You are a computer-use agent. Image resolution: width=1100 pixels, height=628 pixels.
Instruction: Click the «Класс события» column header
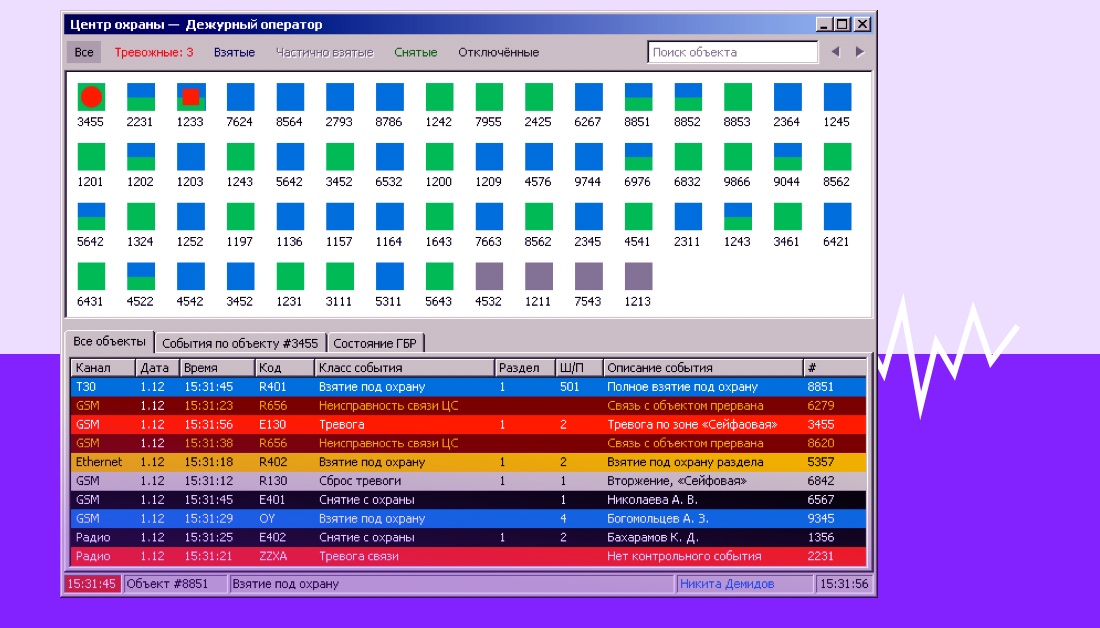[x=403, y=367]
